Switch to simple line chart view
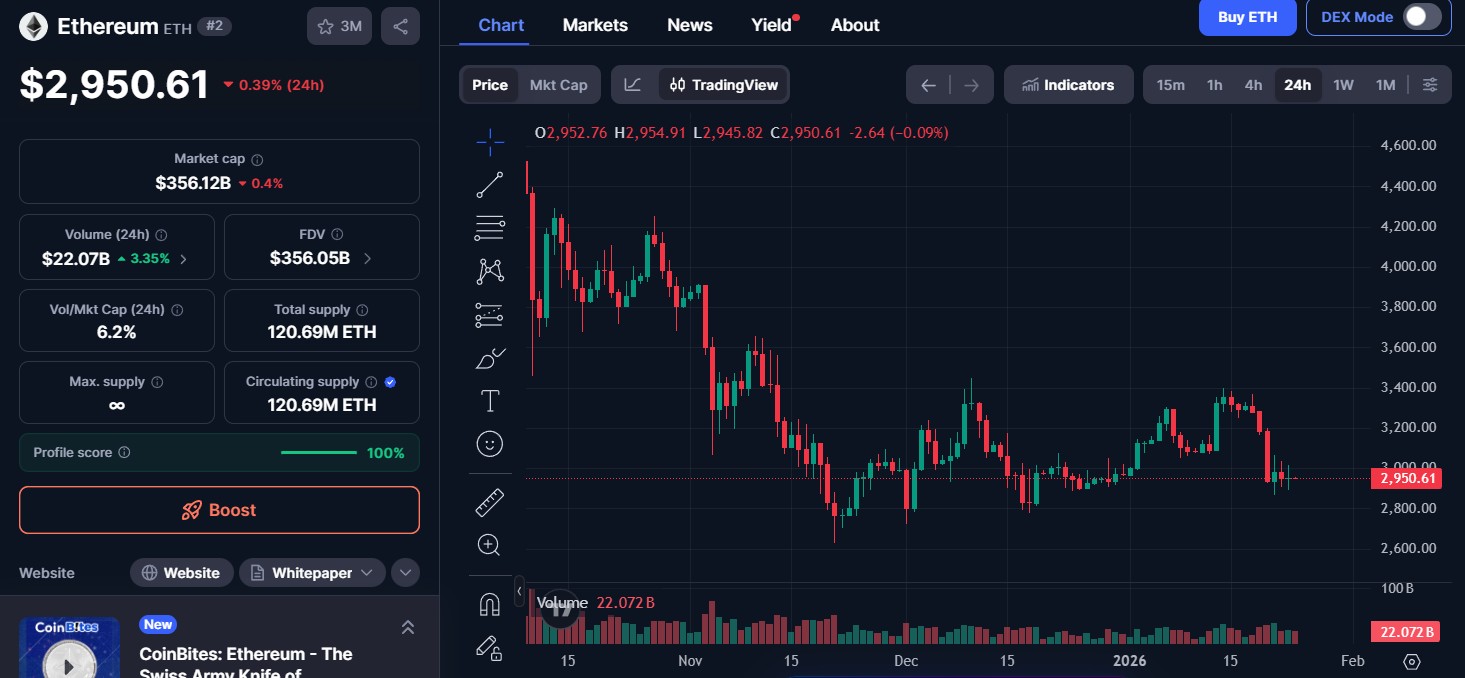1465x678 pixels. 633,85
